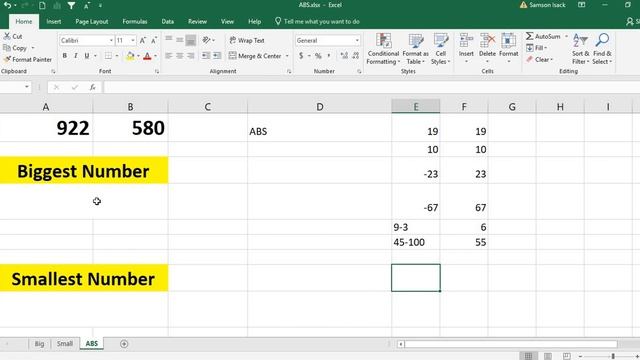Click the Undo icon in quick access toolbar
Image resolution: width=640 pixels, height=360 pixels.
tap(7, 5)
